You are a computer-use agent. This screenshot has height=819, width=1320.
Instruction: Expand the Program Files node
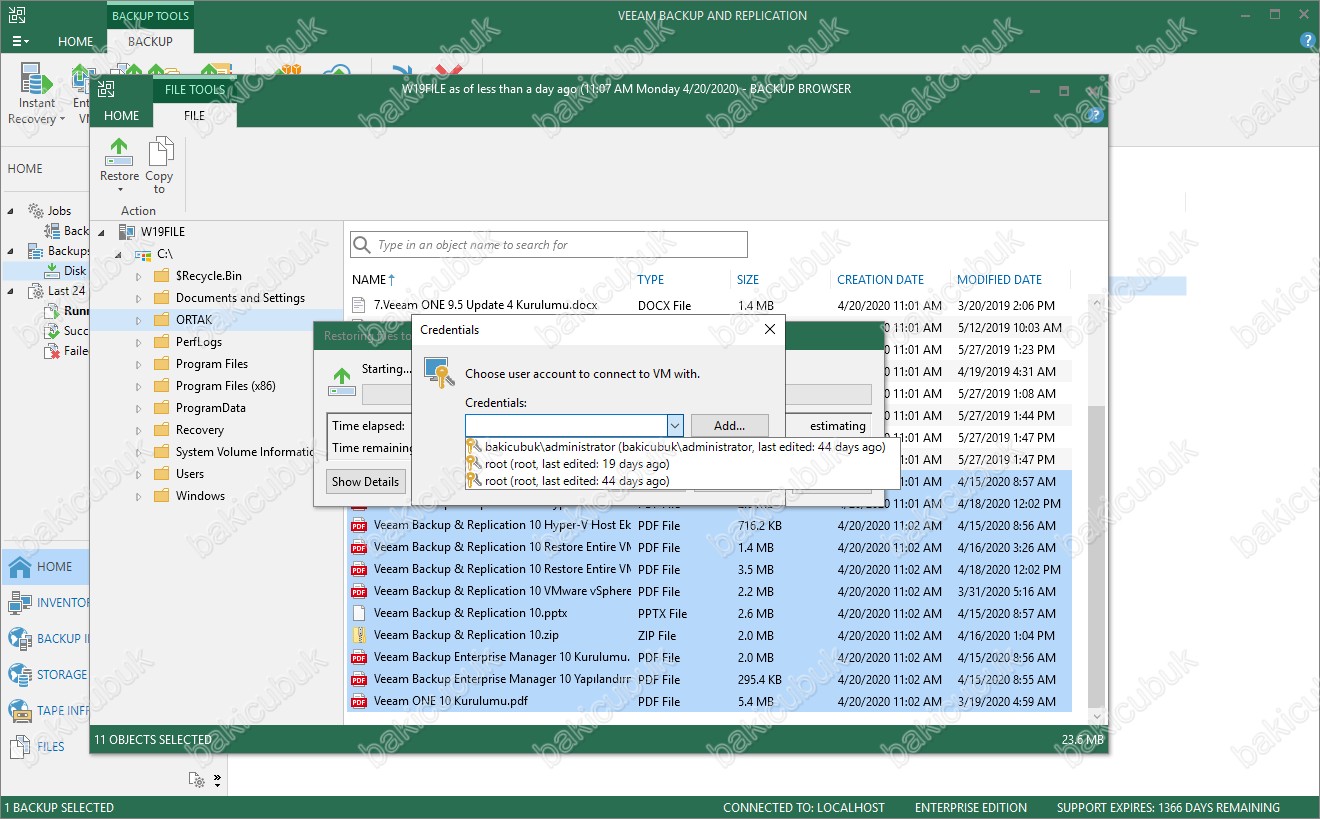click(139, 364)
